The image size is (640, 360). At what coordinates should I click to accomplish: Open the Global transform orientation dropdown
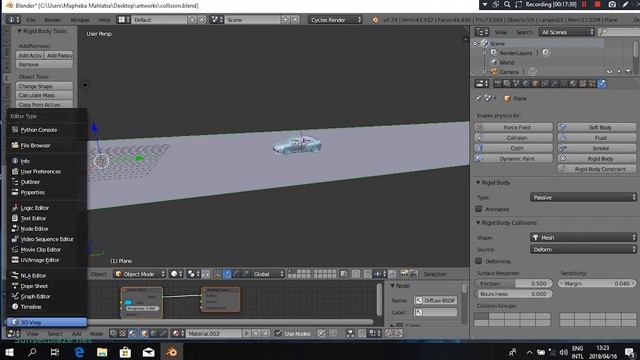pos(267,274)
